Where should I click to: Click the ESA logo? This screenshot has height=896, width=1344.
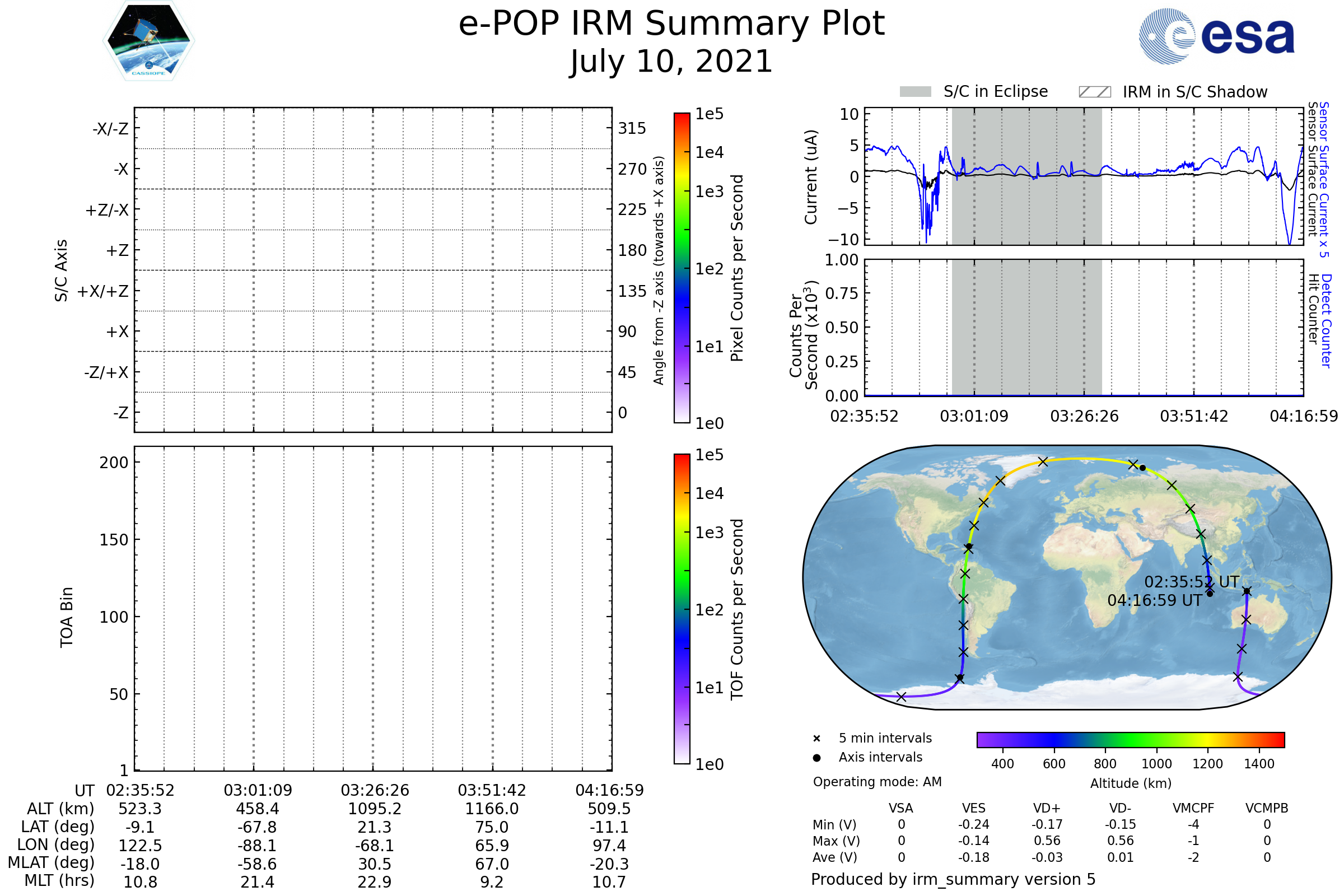(x=1216, y=35)
